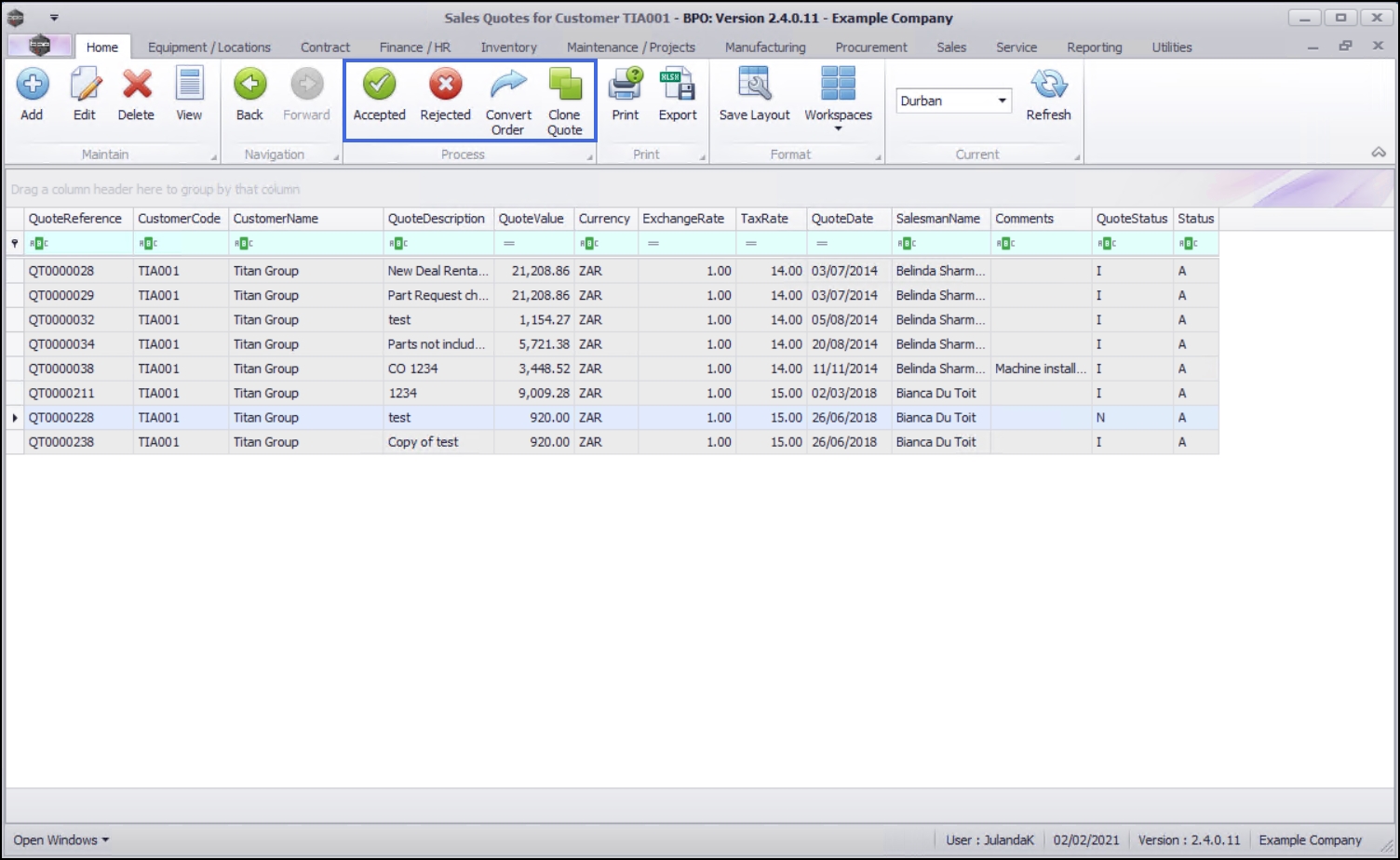Sort by the CustomerName column header

tap(305, 219)
